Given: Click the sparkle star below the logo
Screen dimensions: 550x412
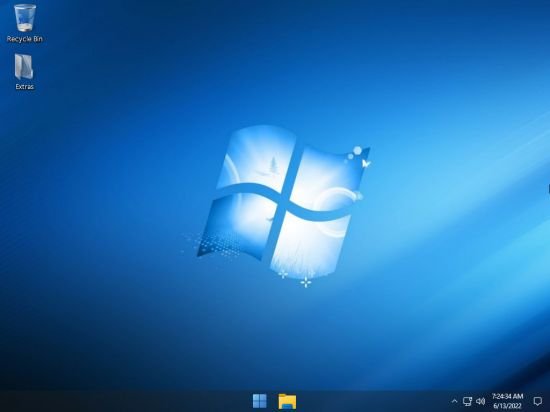Looking at the screenshot, I should click(306, 282).
